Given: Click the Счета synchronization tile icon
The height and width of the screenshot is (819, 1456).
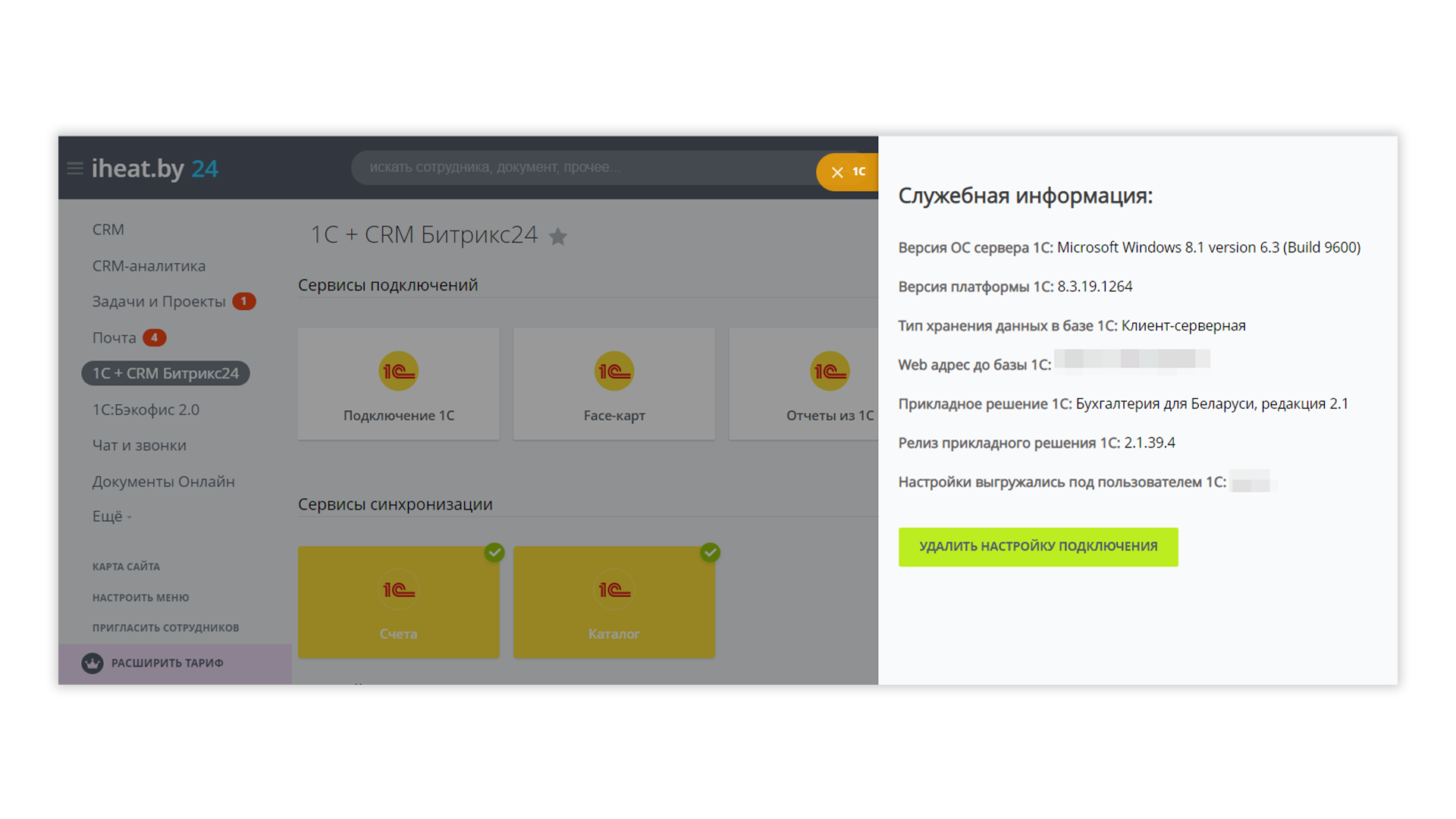Looking at the screenshot, I should [x=398, y=590].
